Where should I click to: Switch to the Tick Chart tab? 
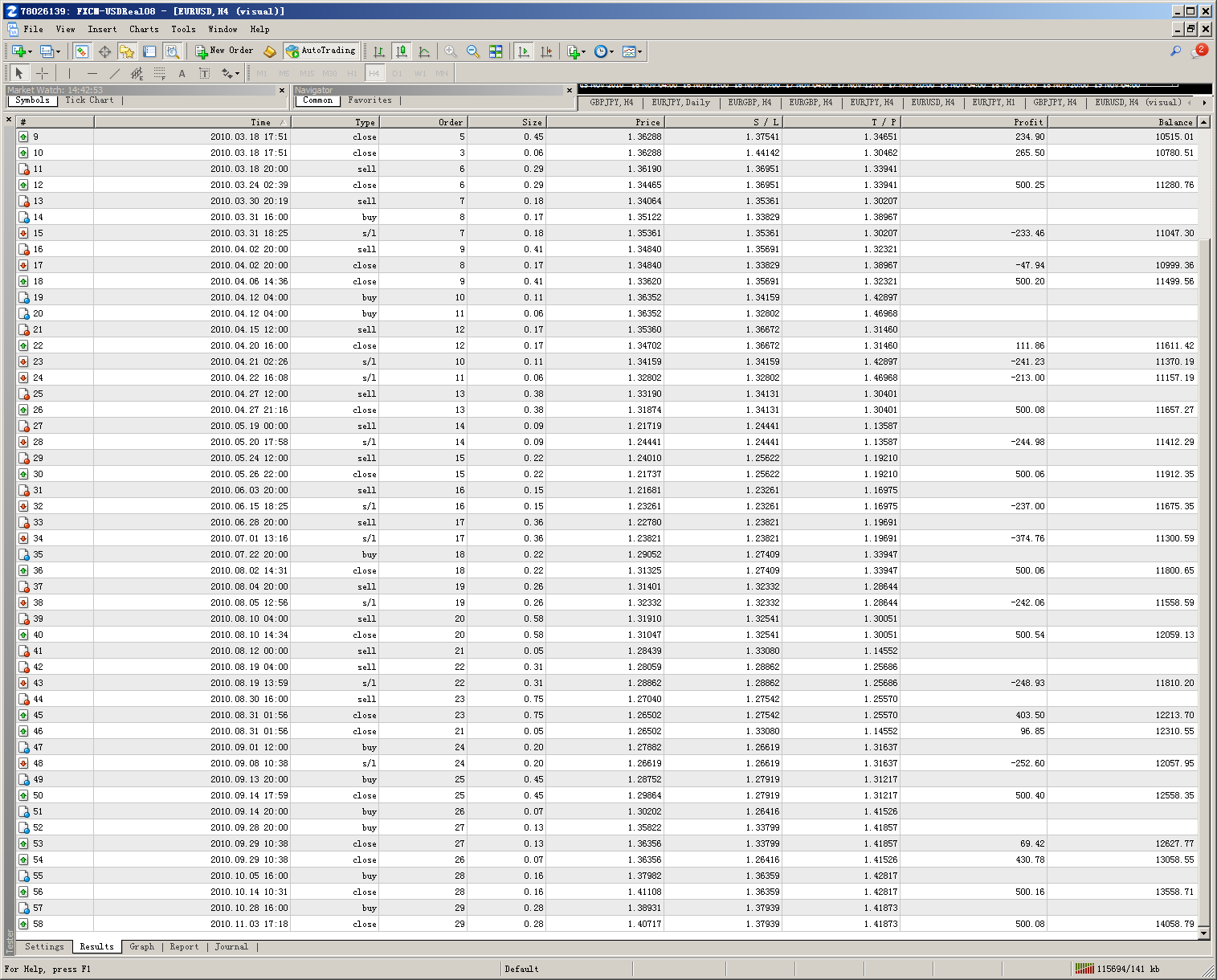click(x=89, y=100)
